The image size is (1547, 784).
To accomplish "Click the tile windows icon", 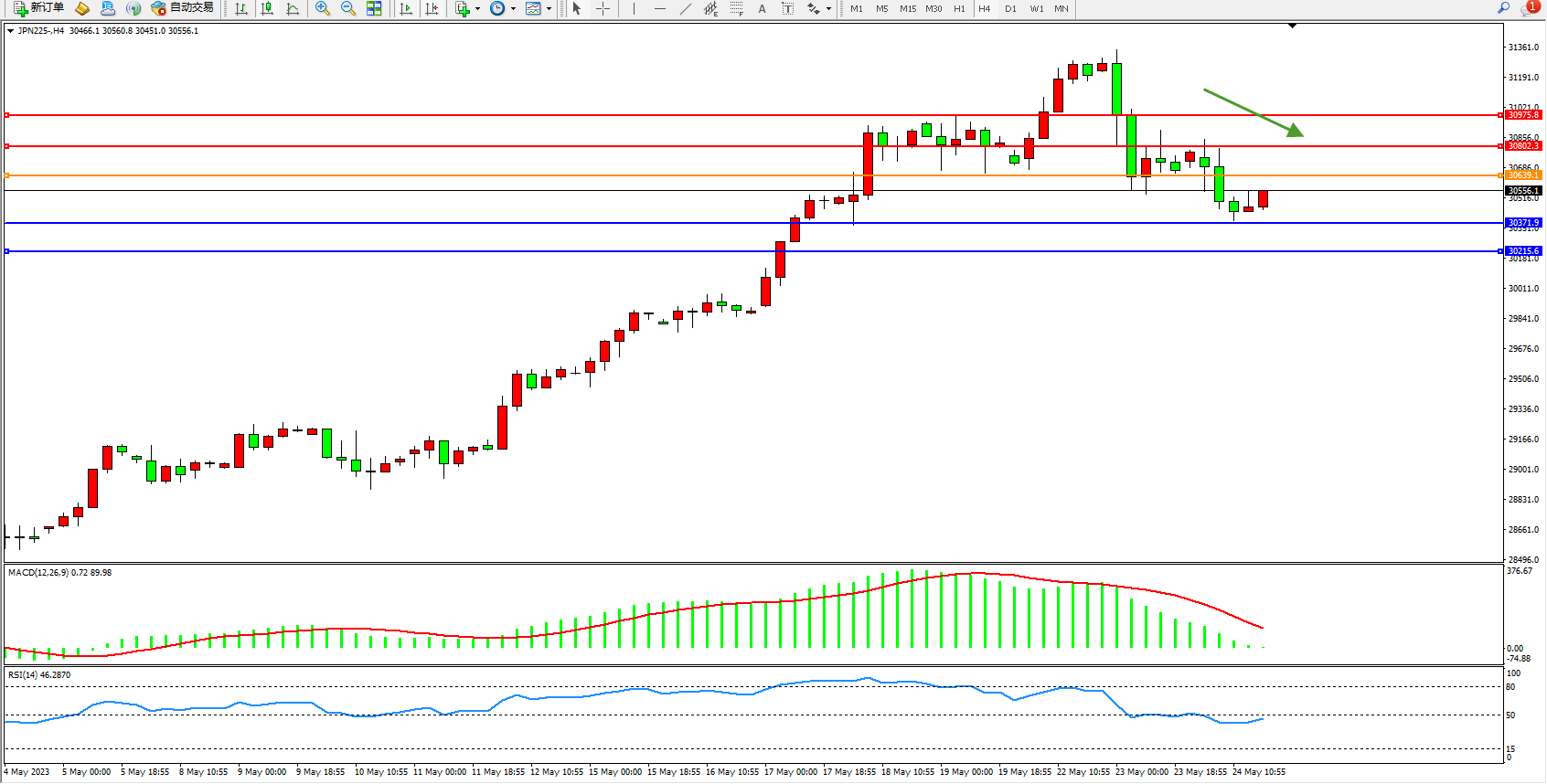I will [374, 8].
